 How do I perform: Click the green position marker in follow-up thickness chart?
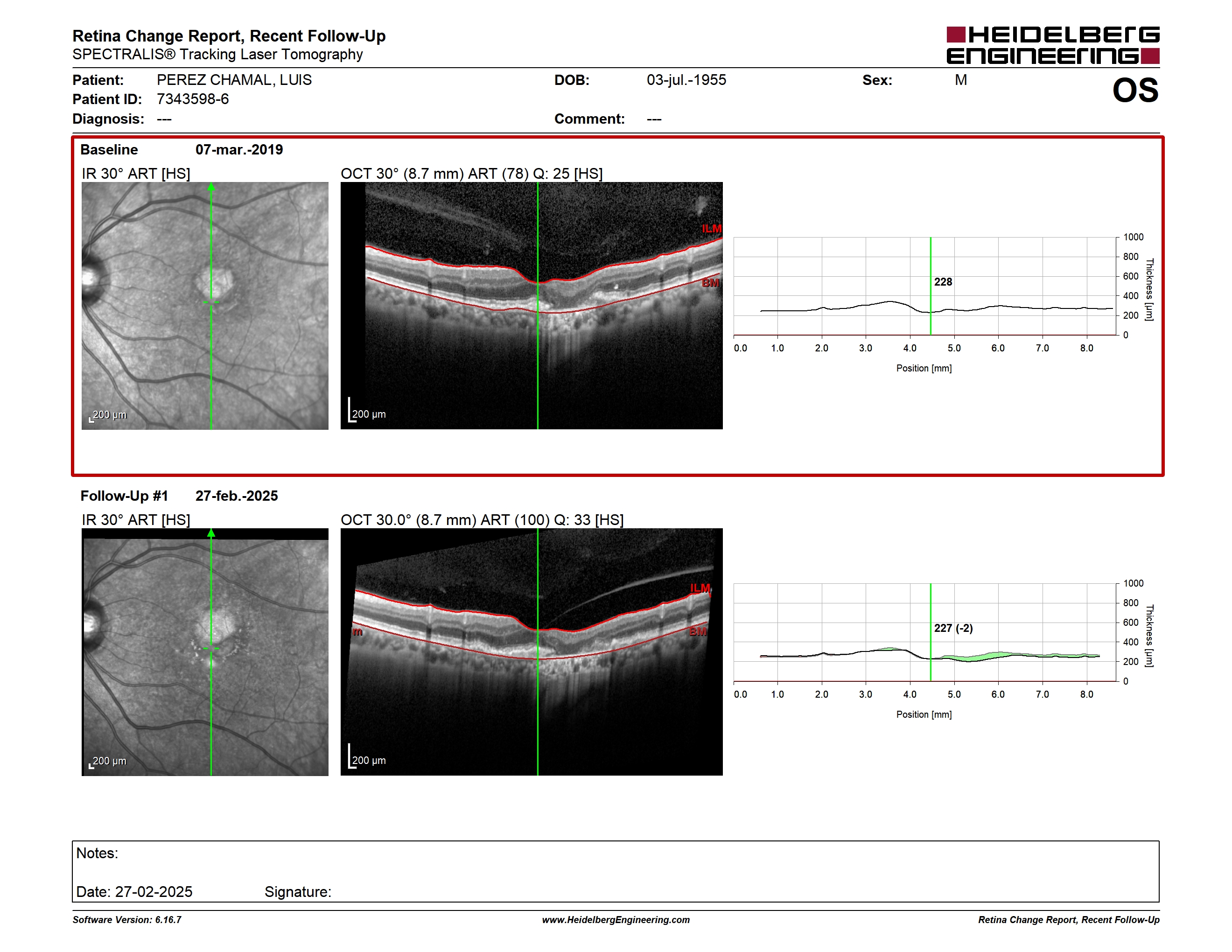(930, 632)
